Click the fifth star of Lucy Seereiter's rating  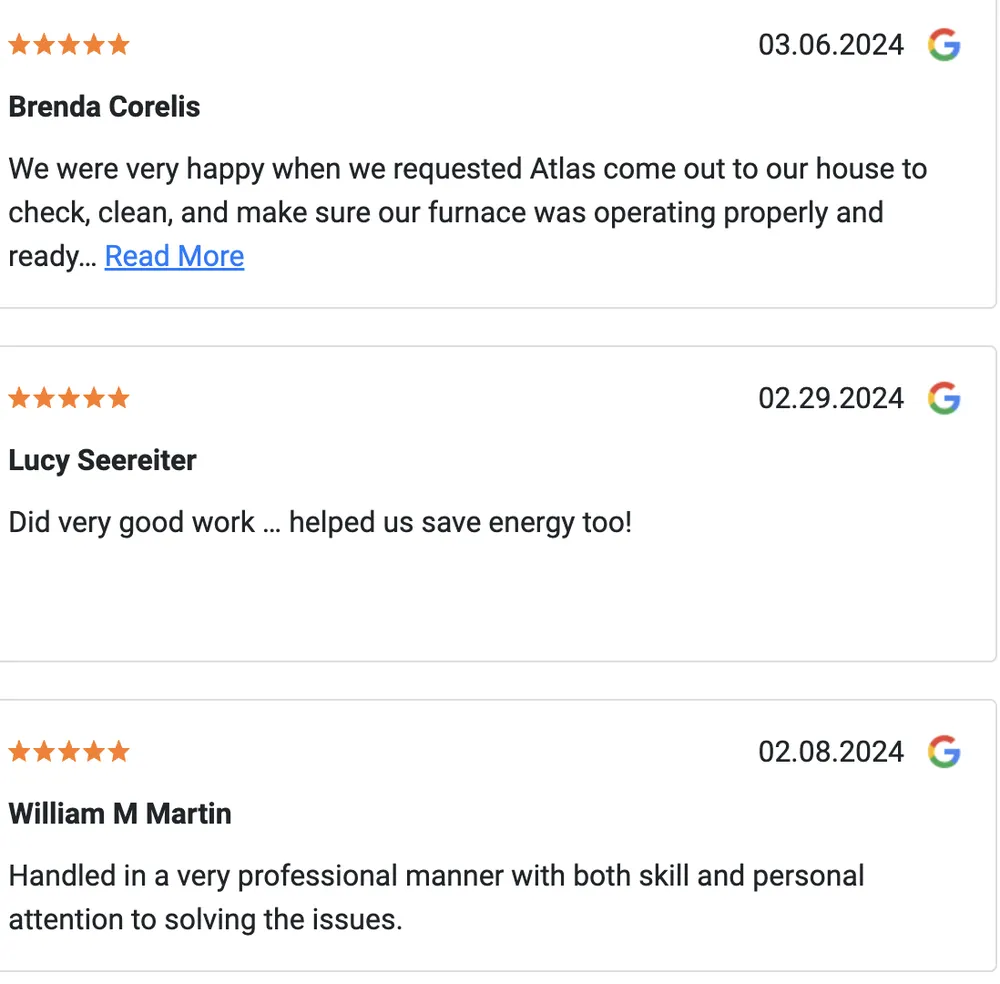[x=119, y=398]
